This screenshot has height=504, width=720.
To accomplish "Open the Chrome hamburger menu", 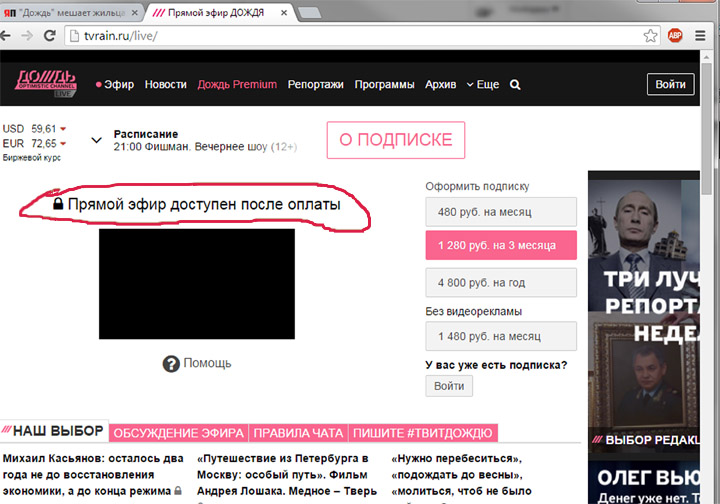I will [x=700, y=35].
